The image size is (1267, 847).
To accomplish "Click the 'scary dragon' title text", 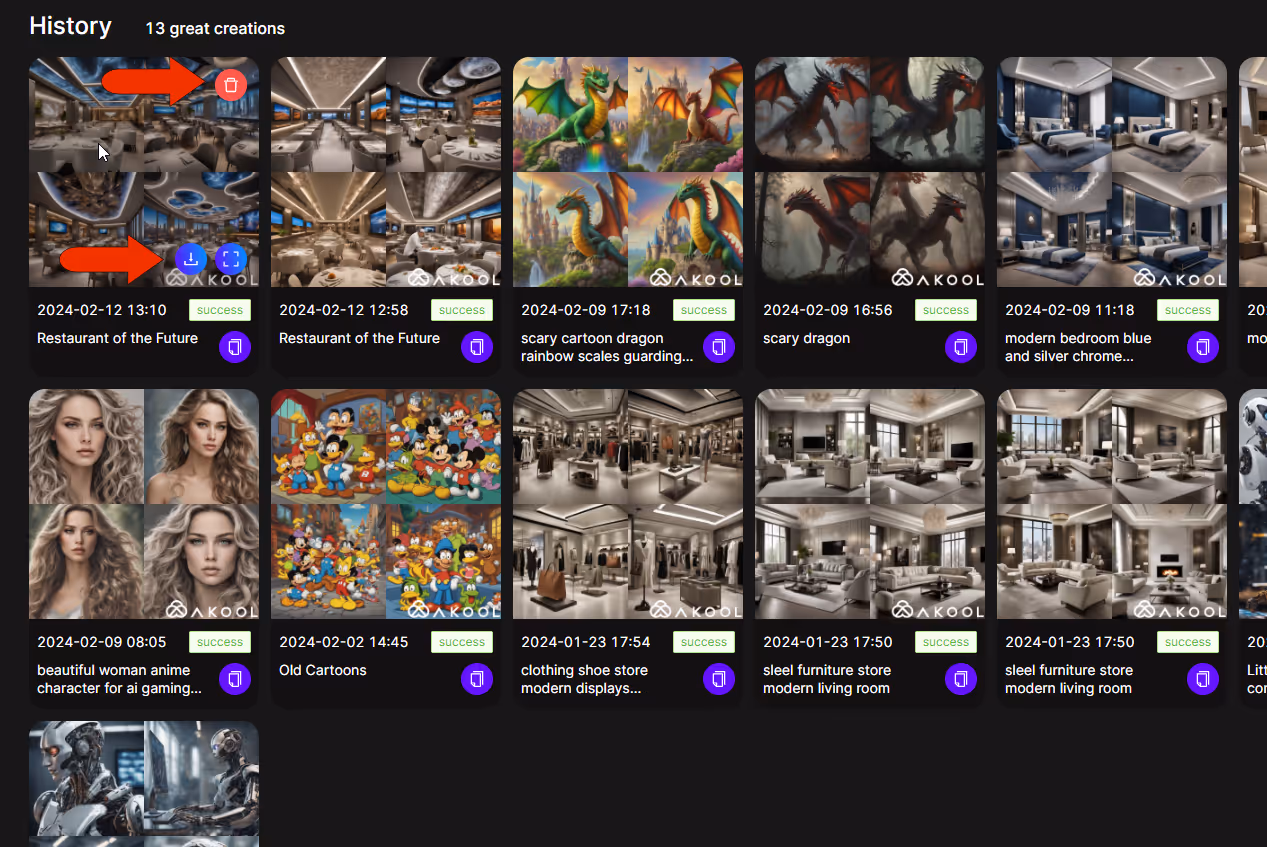I will [806, 338].
